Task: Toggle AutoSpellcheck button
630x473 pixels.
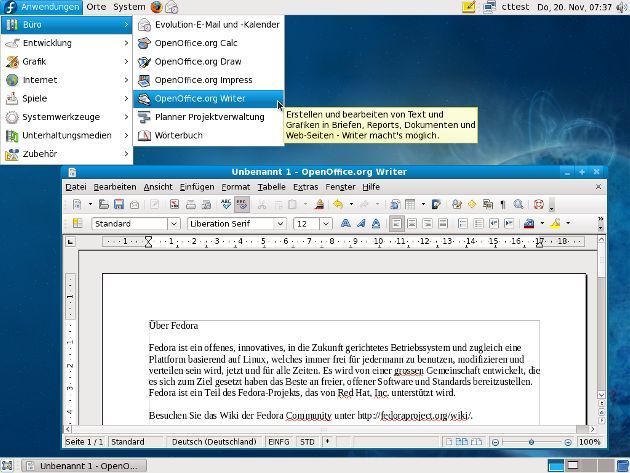Action: 242,205
